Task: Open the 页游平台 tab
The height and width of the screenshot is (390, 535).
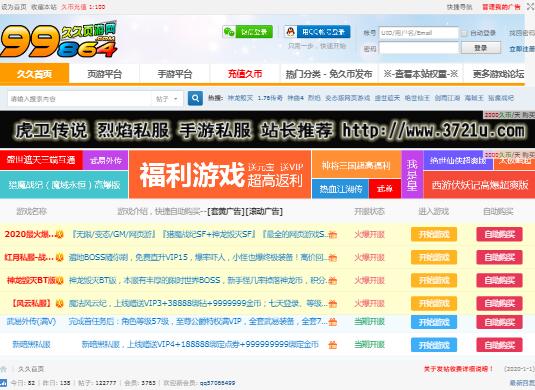Action: [x=104, y=74]
